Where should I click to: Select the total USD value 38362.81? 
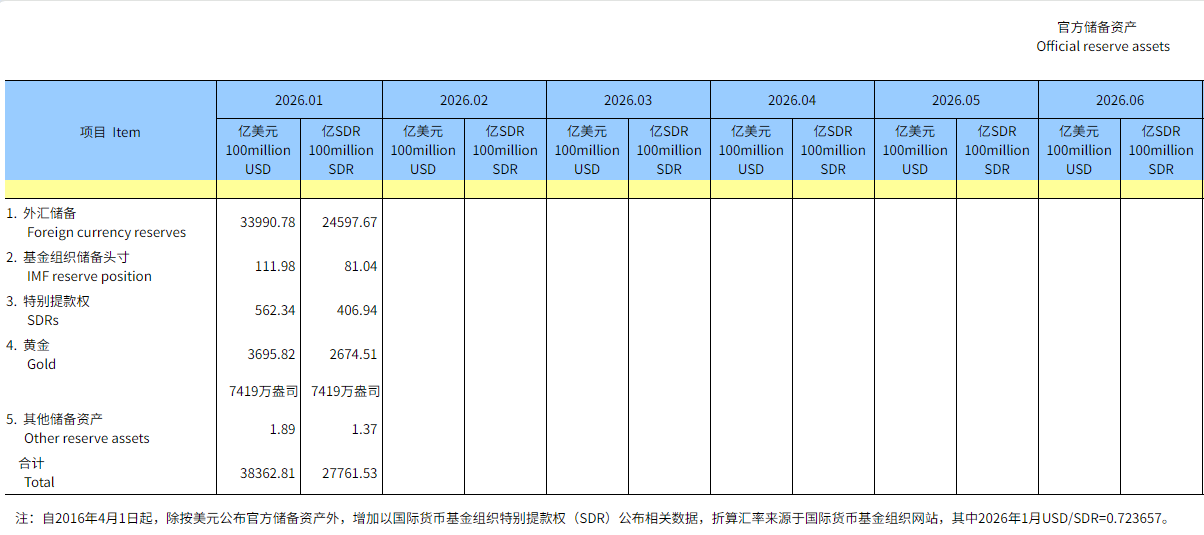[x=268, y=473]
